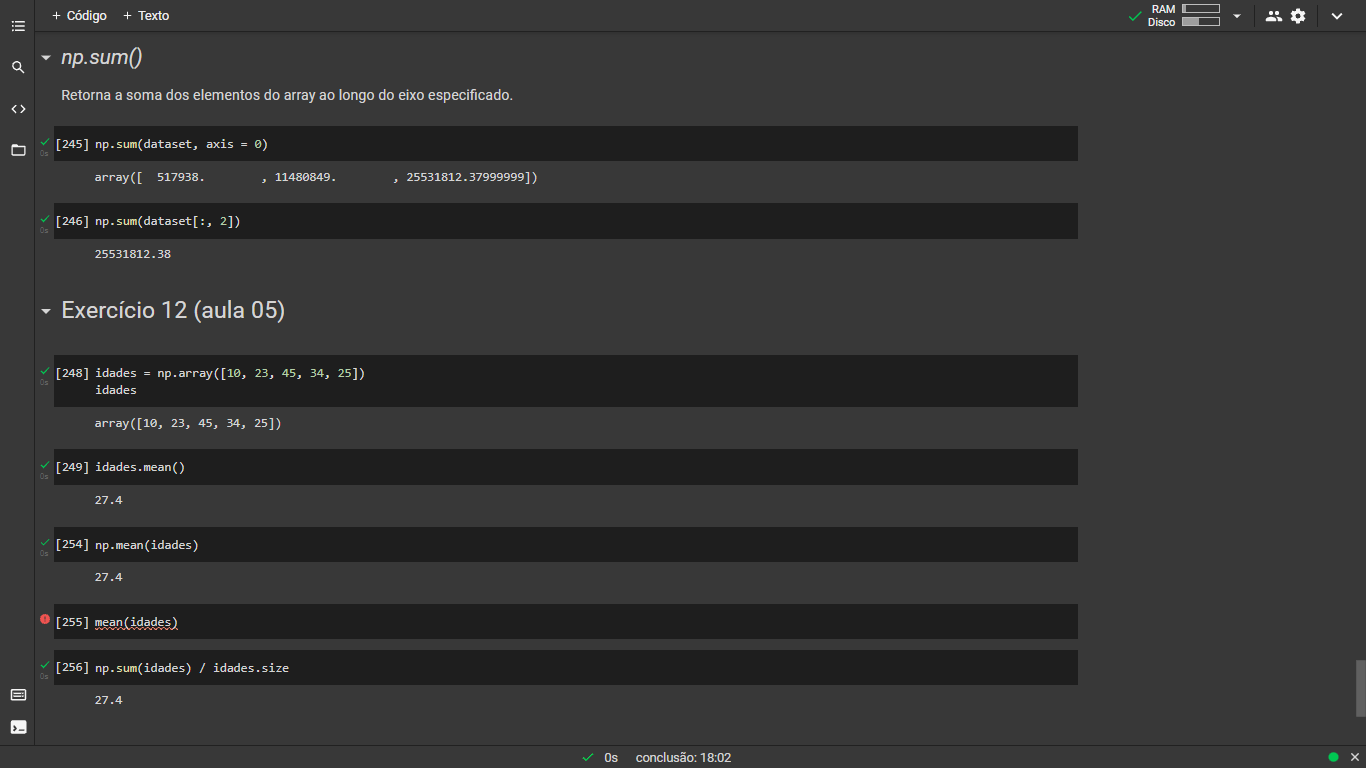Collapse the Exercício 12 (aula 05) section

pyautogui.click(x=46, y=311)
